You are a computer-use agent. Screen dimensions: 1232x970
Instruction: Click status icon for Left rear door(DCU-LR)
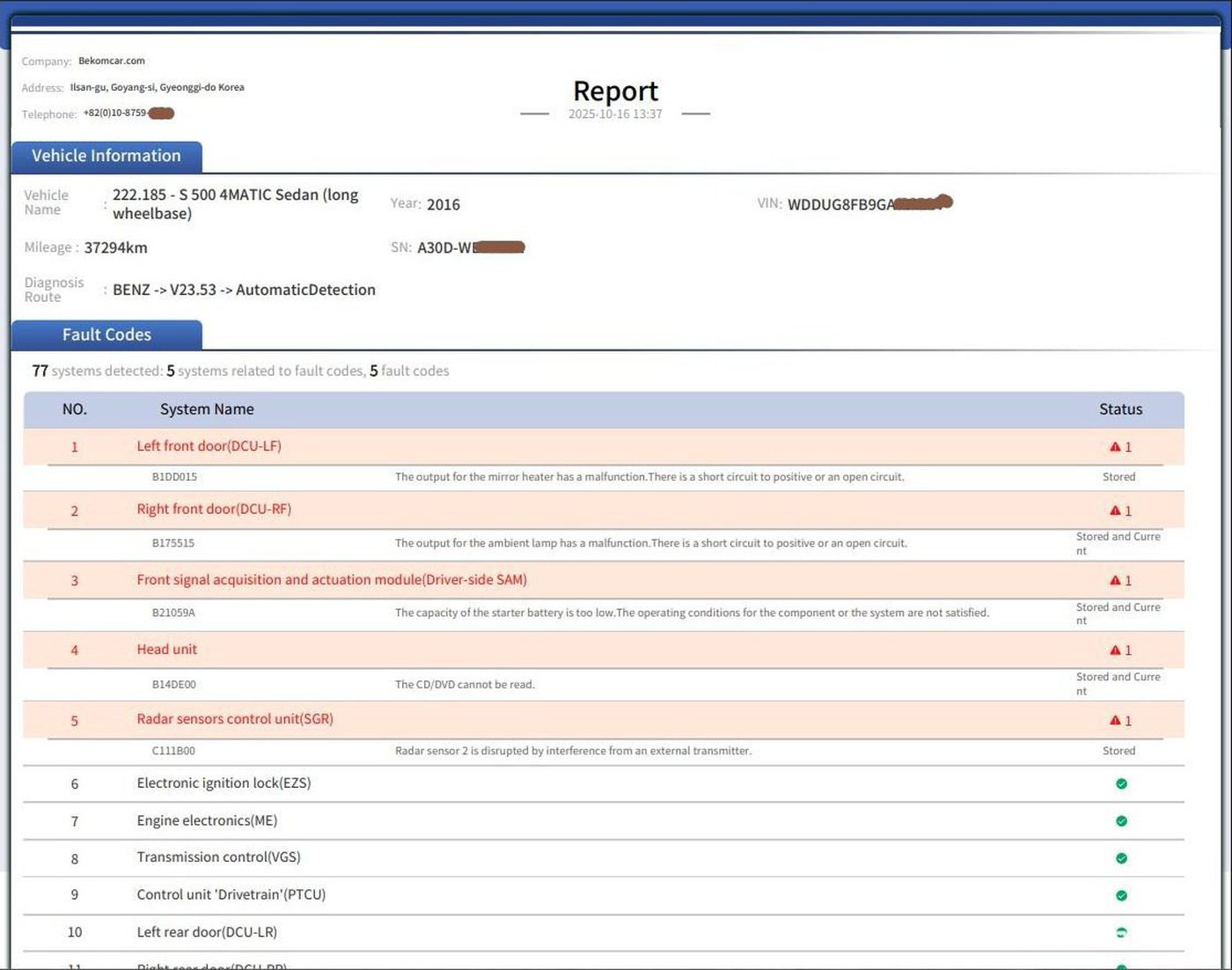point(1121,933)
